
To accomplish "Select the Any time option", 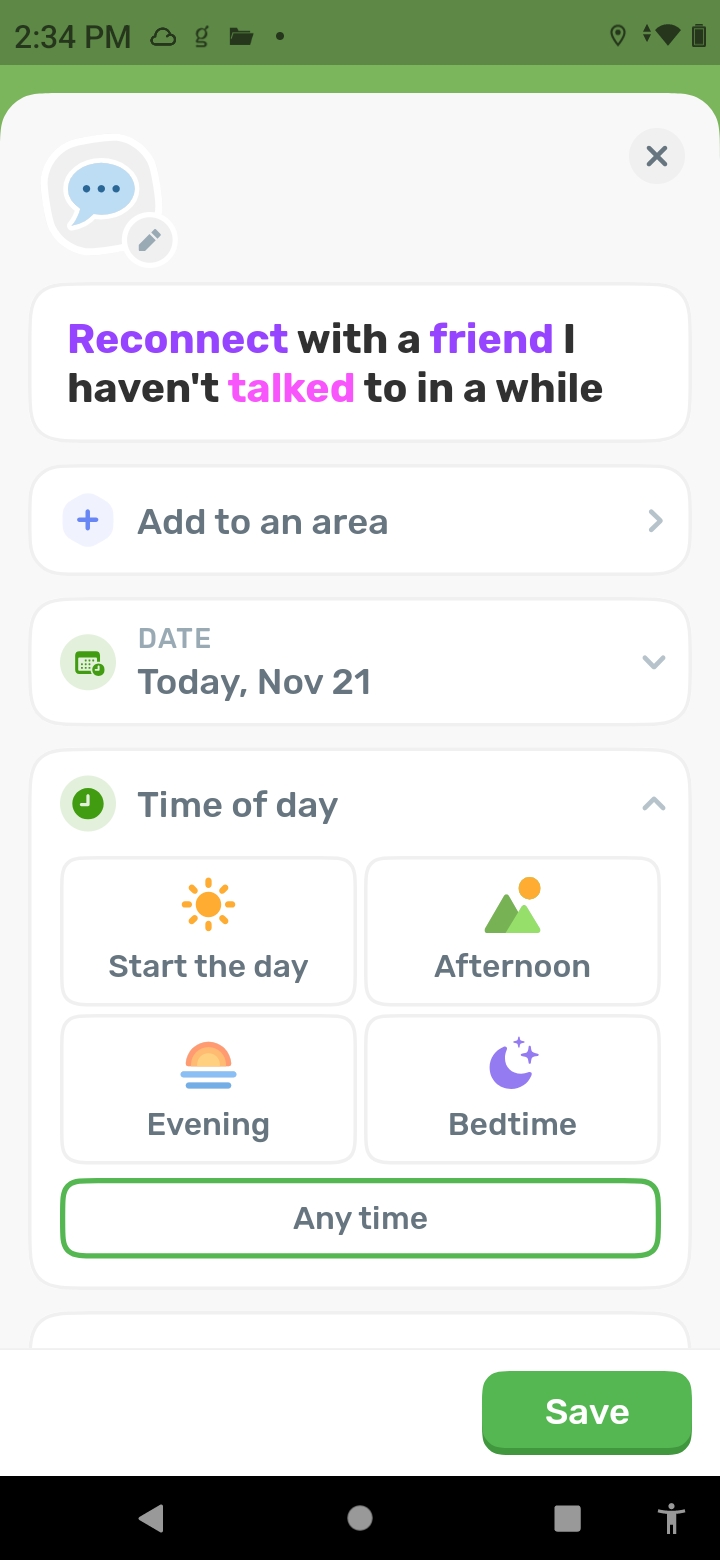I will click(x=360, y=1218).
